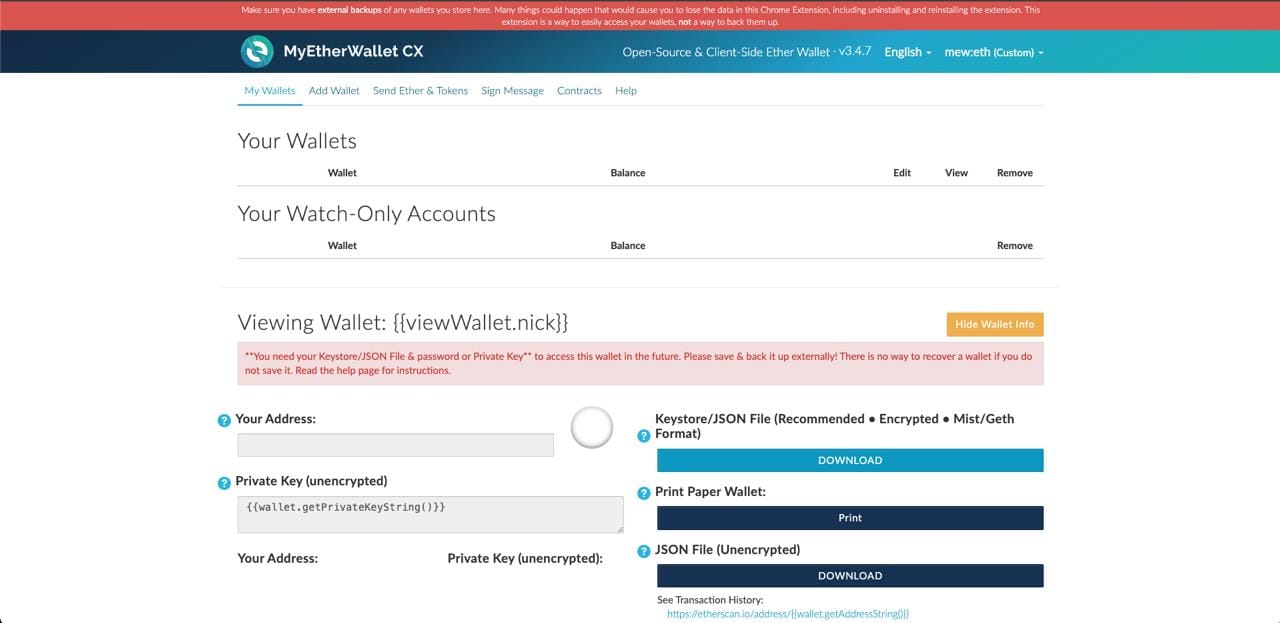Click the MyEtherWallet logo icon
This screenshot has height=623, width=1280.
[x=258, y=50]
